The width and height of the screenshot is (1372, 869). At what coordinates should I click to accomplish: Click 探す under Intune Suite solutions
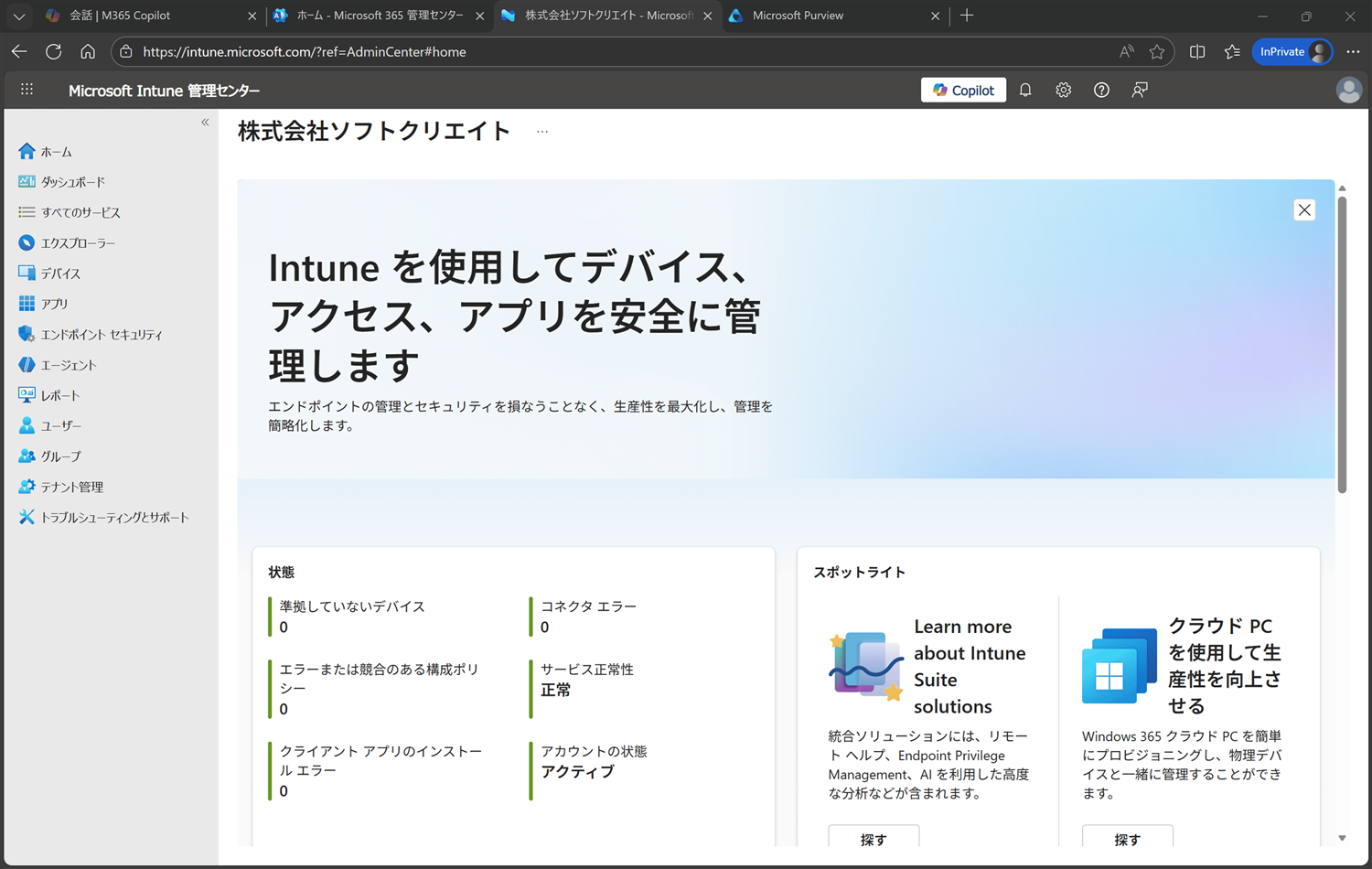[x=874, y=837]
